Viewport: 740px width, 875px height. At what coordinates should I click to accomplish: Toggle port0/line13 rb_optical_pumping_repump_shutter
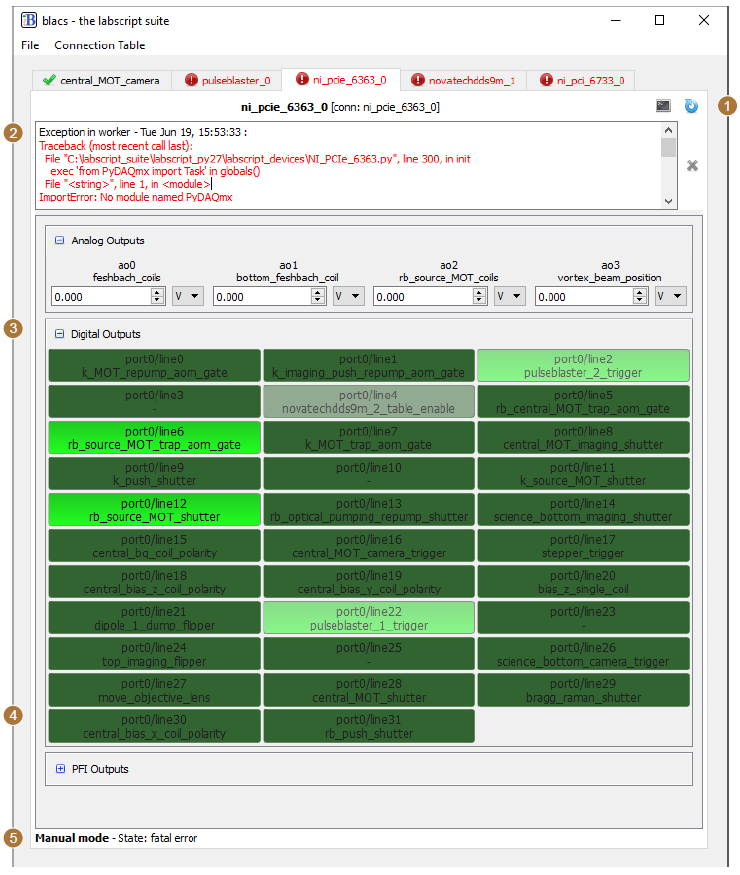pyautogui.click(x=369, y=510)
